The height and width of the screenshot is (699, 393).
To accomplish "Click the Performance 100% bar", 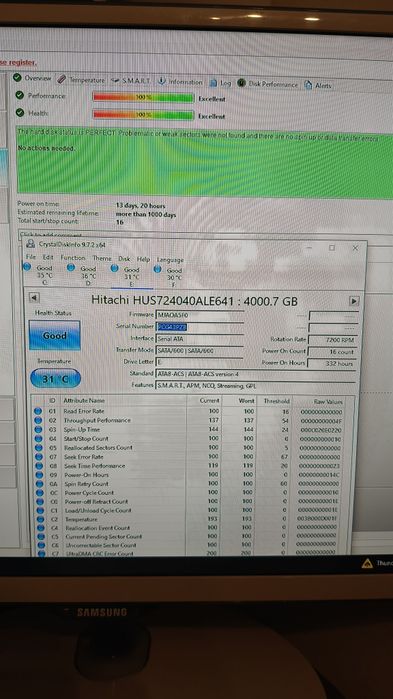I will click(x=143, y=98).
